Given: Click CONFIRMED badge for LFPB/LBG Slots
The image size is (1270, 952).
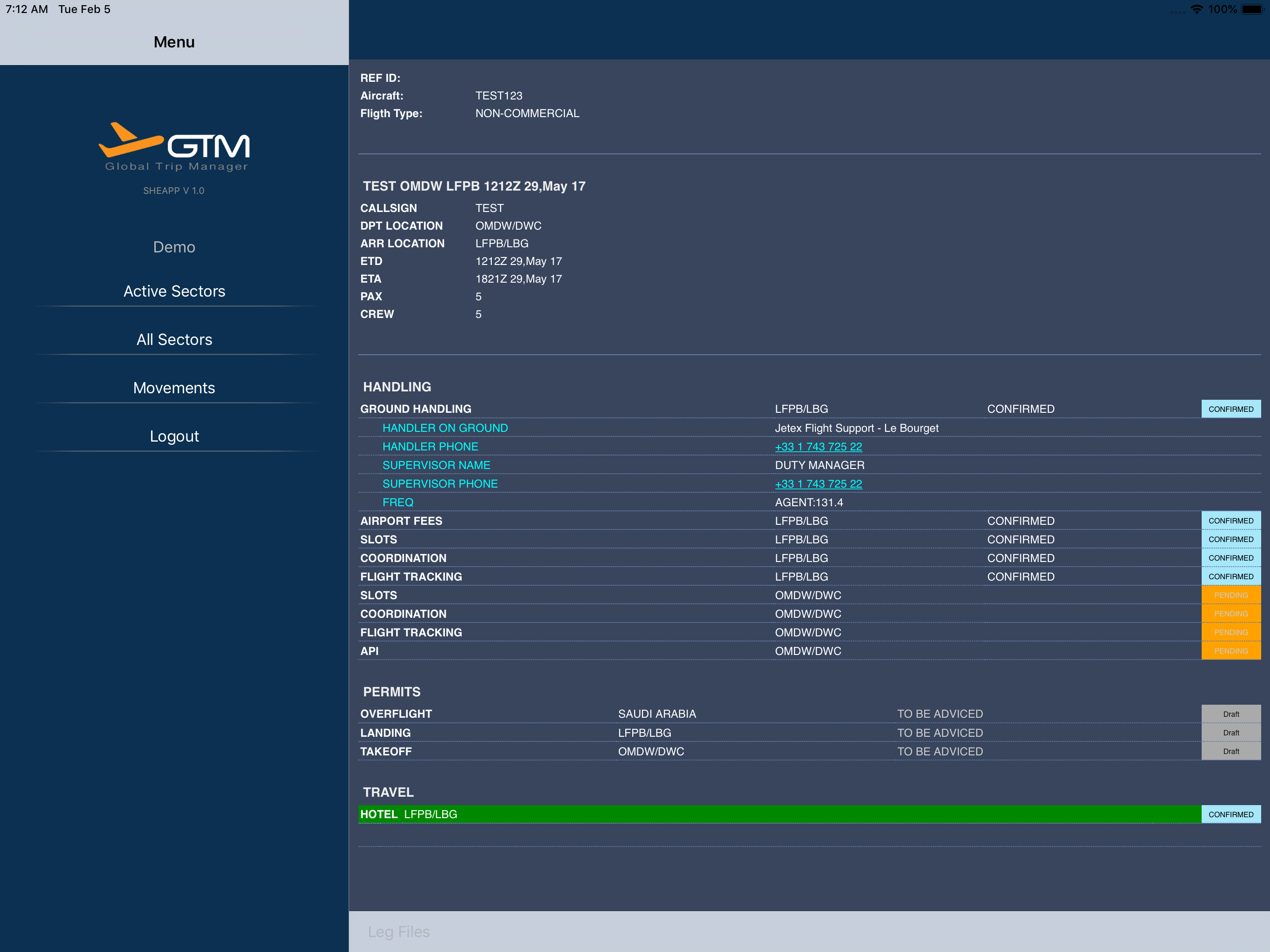Looking at the screenshot, I should [1231, 539].
